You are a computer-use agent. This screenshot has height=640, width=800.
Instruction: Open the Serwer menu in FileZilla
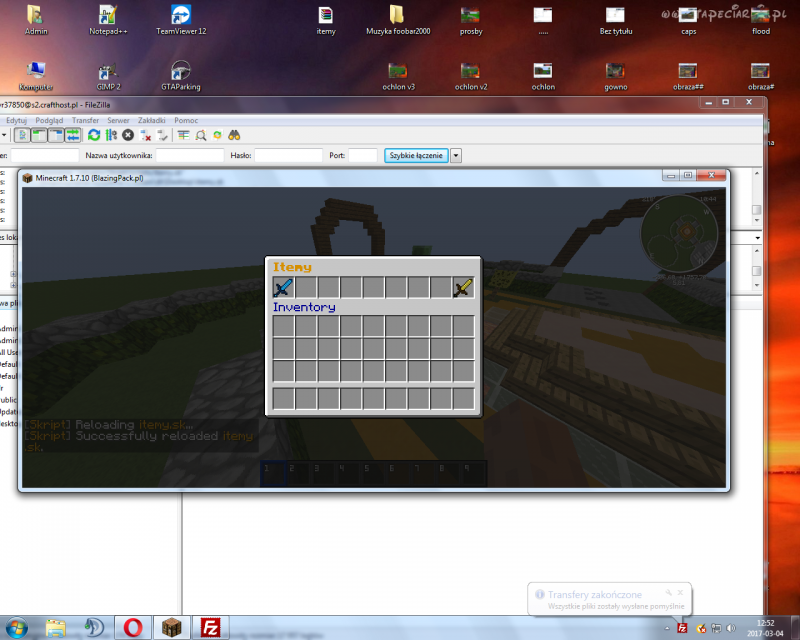click(x=118, y=120)
